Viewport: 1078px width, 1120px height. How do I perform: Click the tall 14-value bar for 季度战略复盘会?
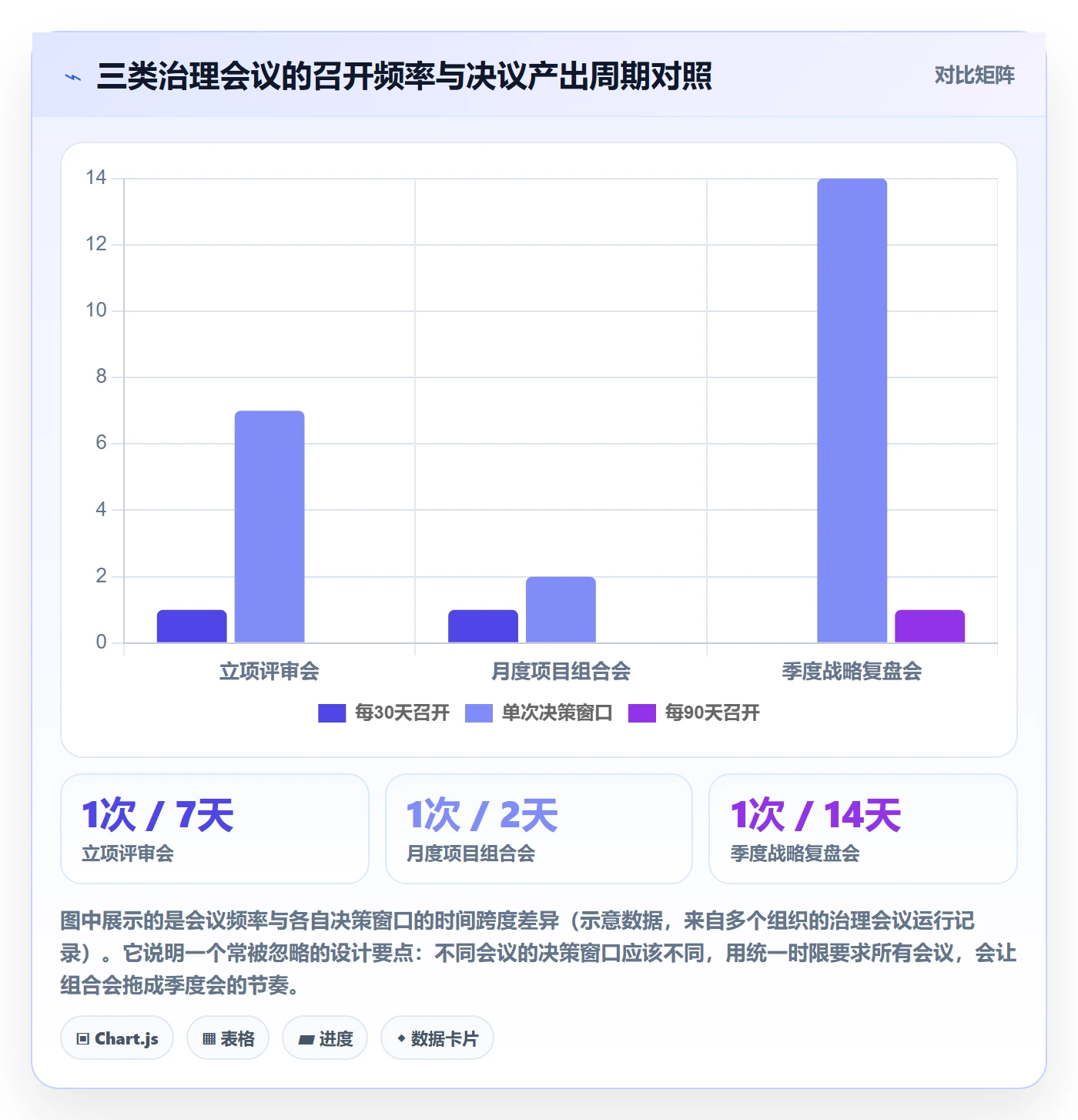pos(852,411)
